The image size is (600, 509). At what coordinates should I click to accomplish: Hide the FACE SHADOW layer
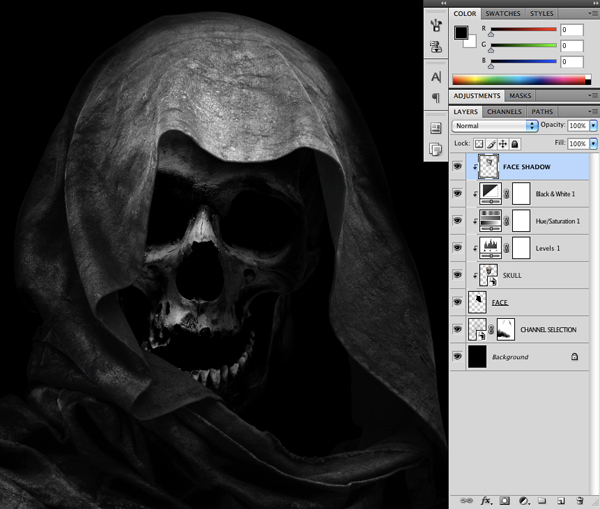[x=459, y=166]
